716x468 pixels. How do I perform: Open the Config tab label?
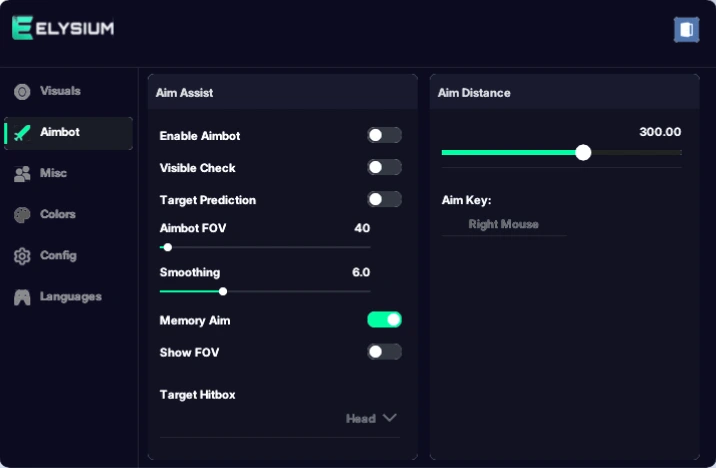[58, 255]
